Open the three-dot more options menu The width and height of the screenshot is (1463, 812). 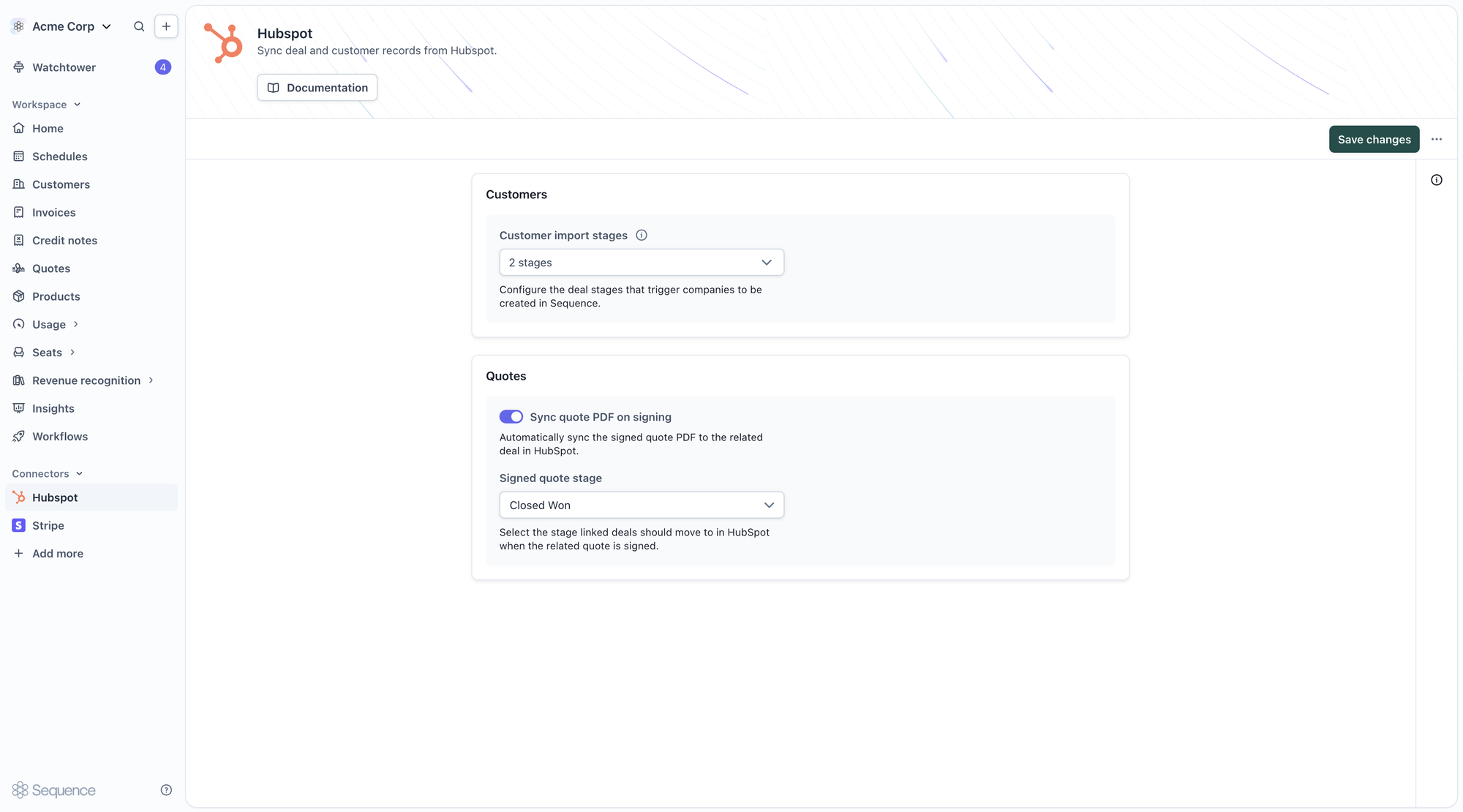coord(1437,140)
